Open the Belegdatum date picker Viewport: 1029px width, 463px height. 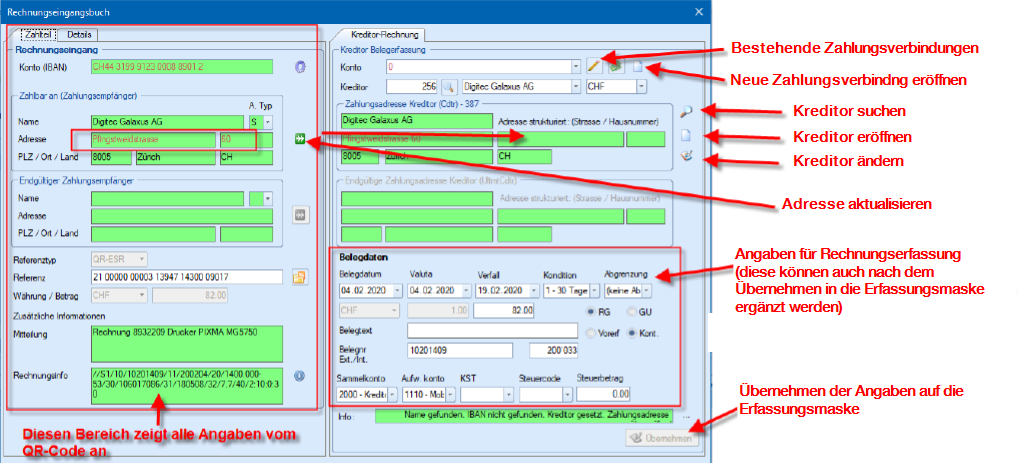coord(399,290)
